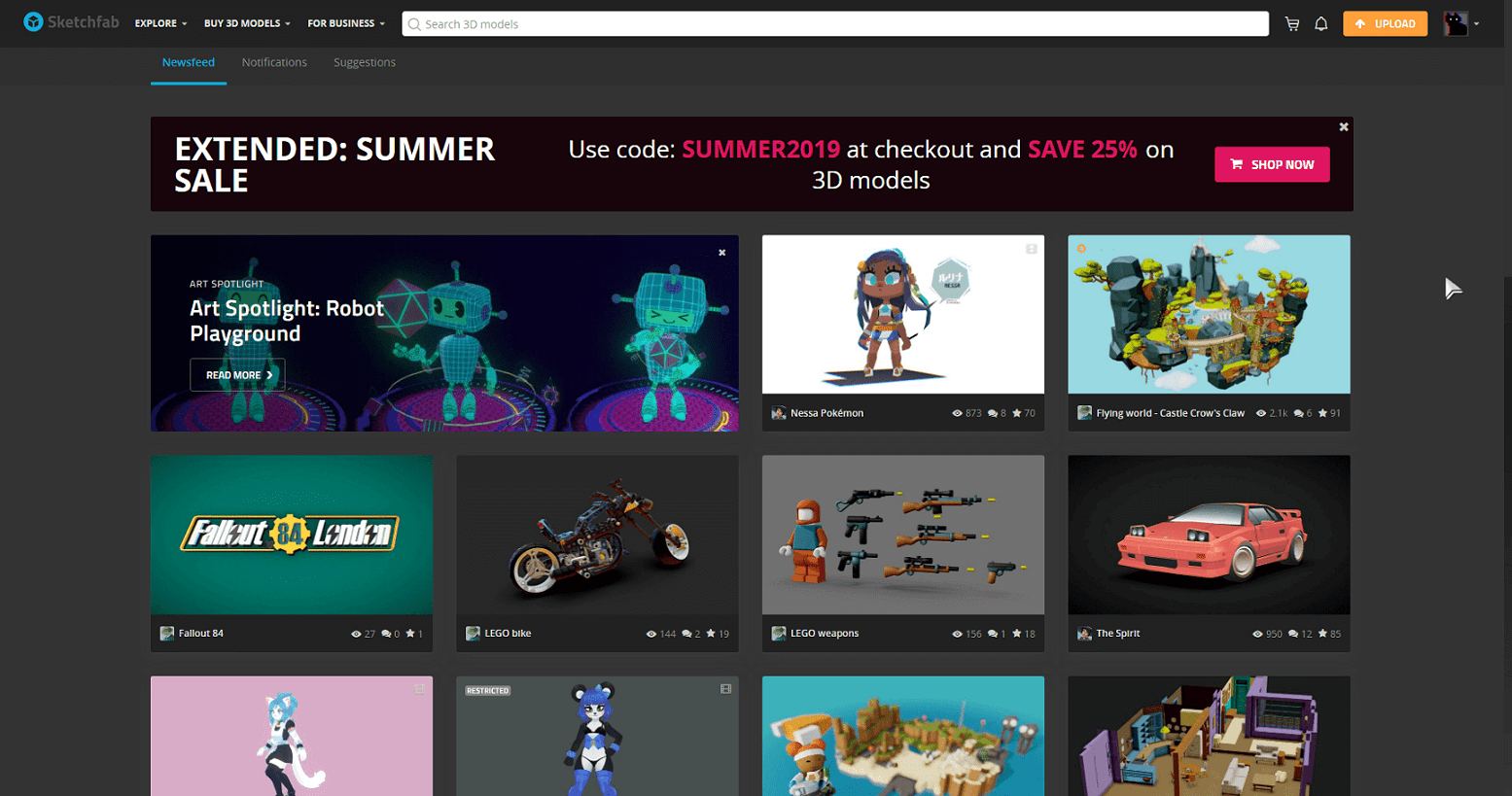
Task: Click the author avatar beside LEGO bike
Action: pos(473,634)
